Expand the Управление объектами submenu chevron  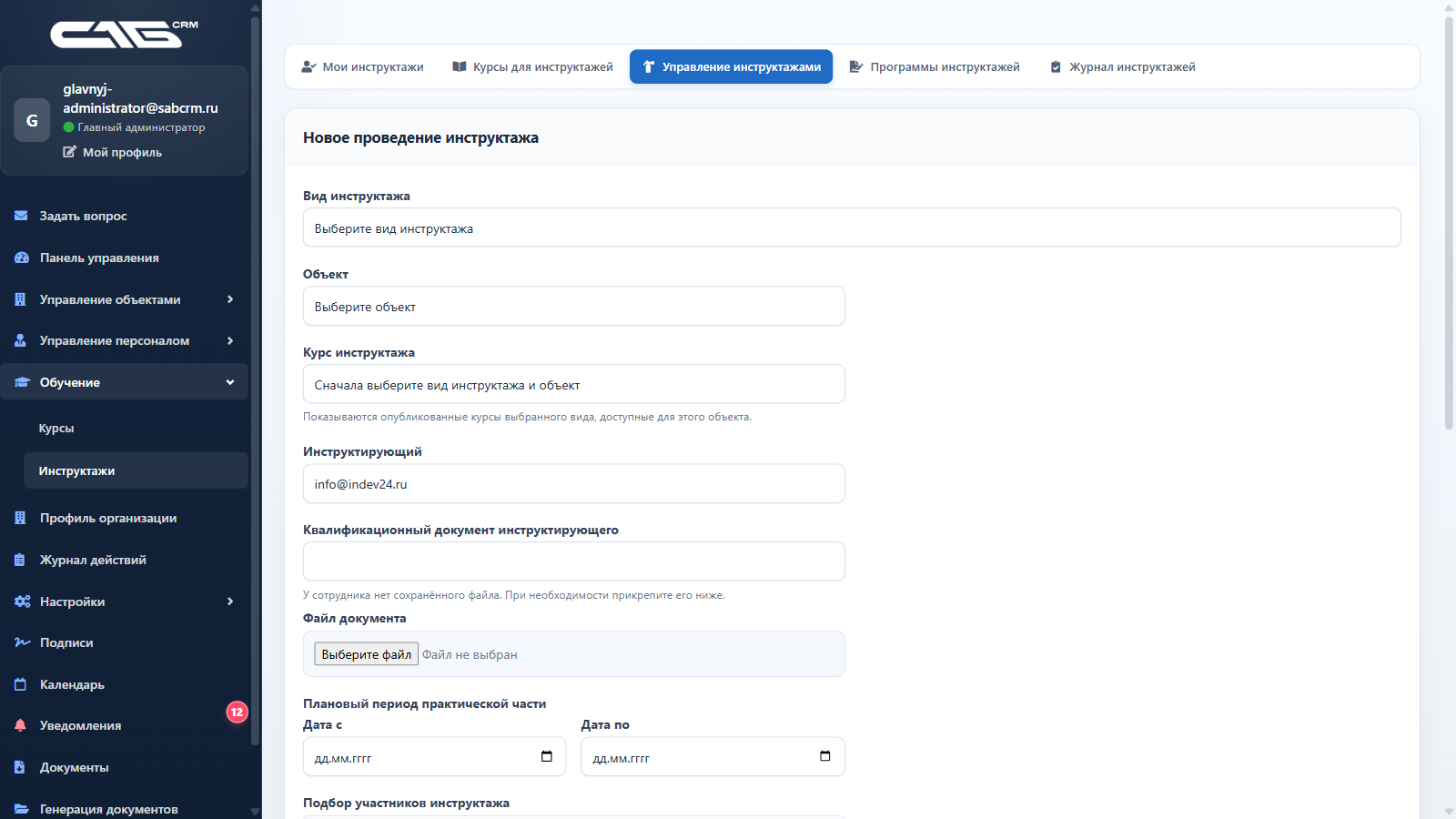230,299
